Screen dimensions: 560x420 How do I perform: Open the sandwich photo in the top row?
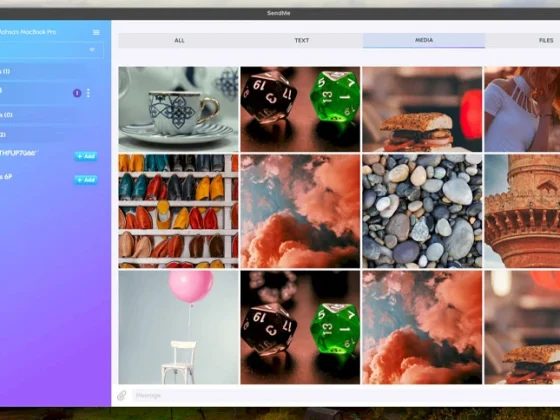click(x=422, y=109)
